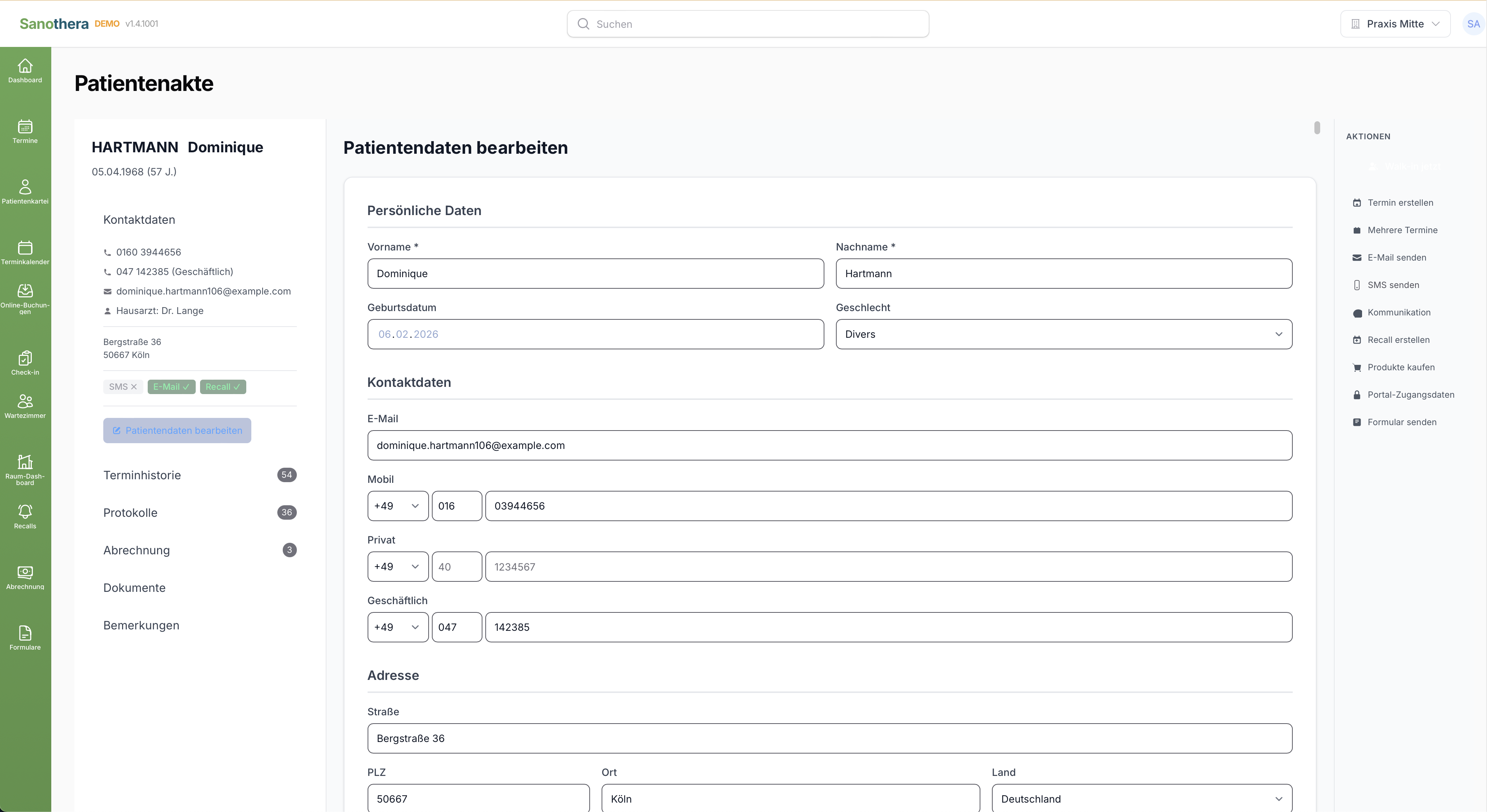
Task: Open Privat country code +49 dropdown
Action: click(398, 567)
